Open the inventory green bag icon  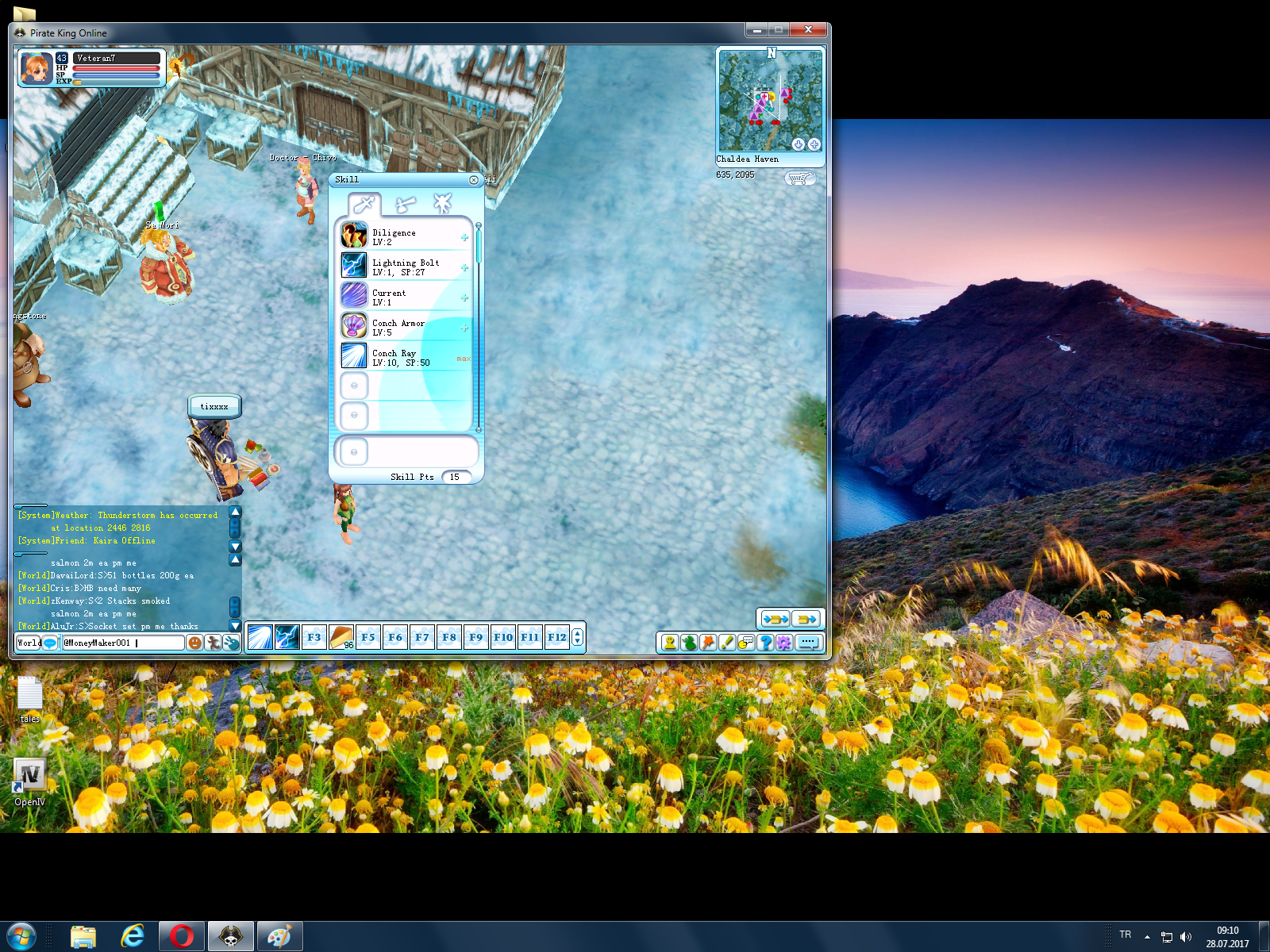(x=689, y=643)
